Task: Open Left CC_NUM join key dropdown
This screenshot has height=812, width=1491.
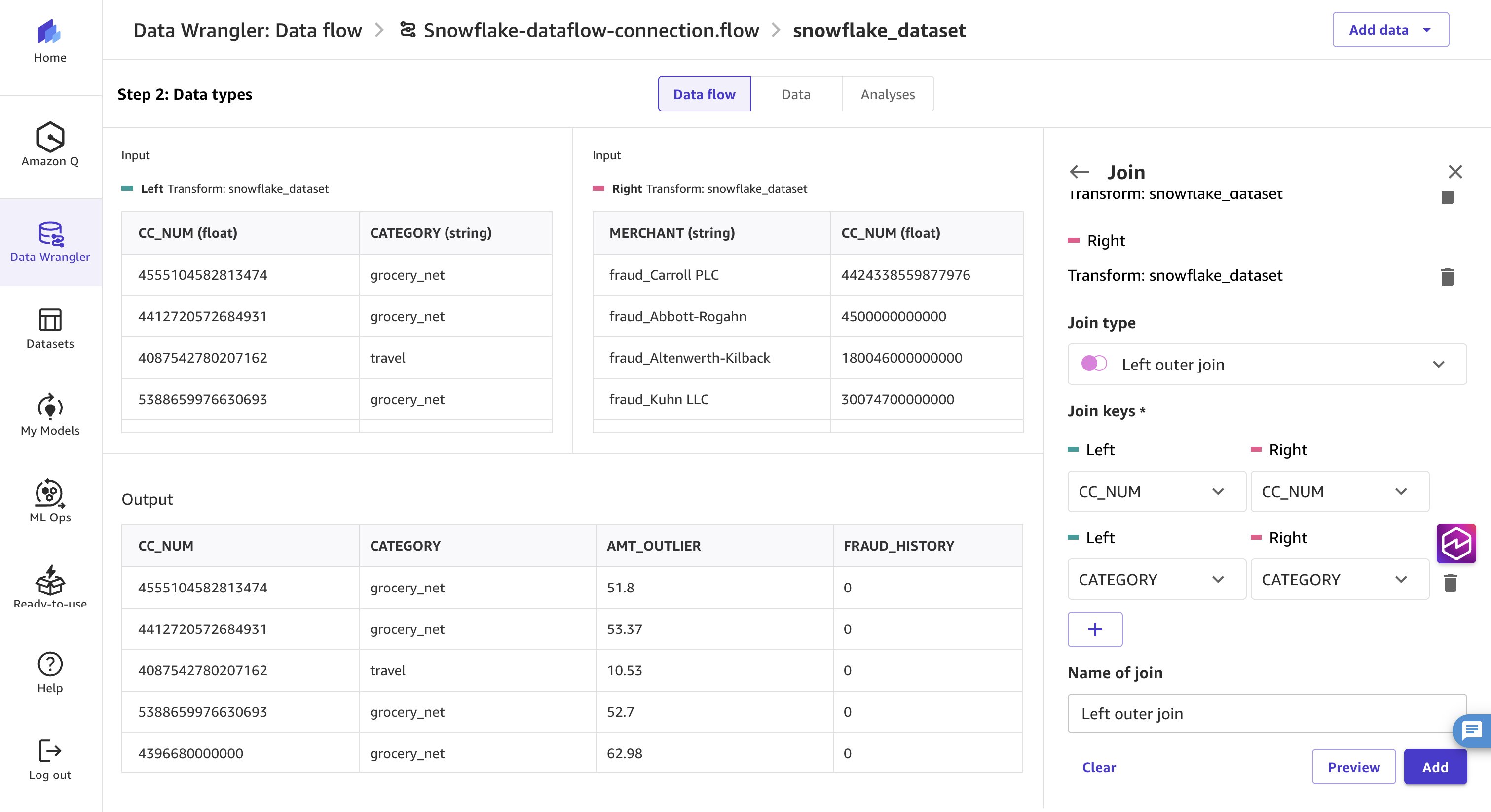Action: [x=1156, y=491]
